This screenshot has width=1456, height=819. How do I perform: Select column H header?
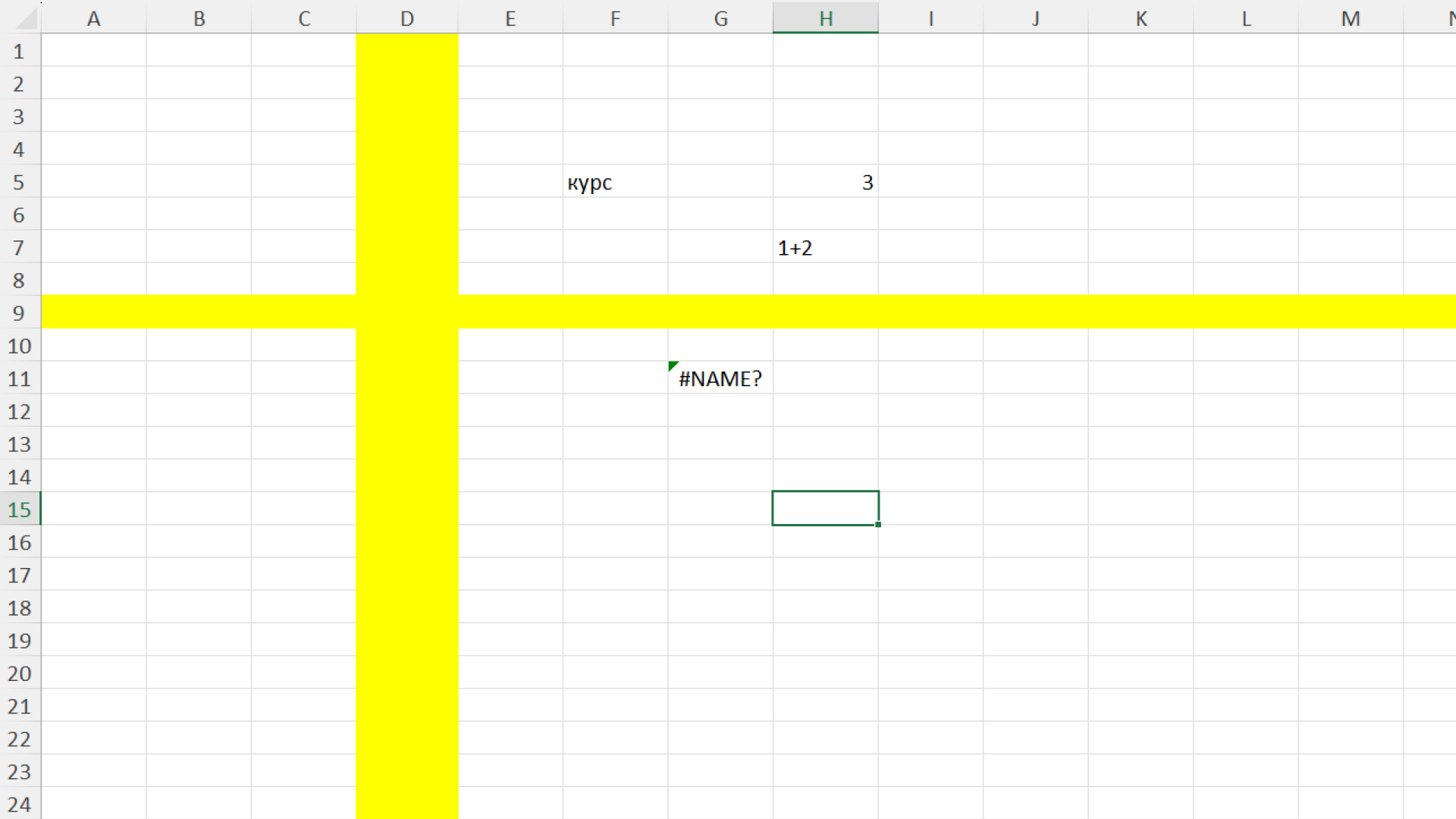point(825,18)
